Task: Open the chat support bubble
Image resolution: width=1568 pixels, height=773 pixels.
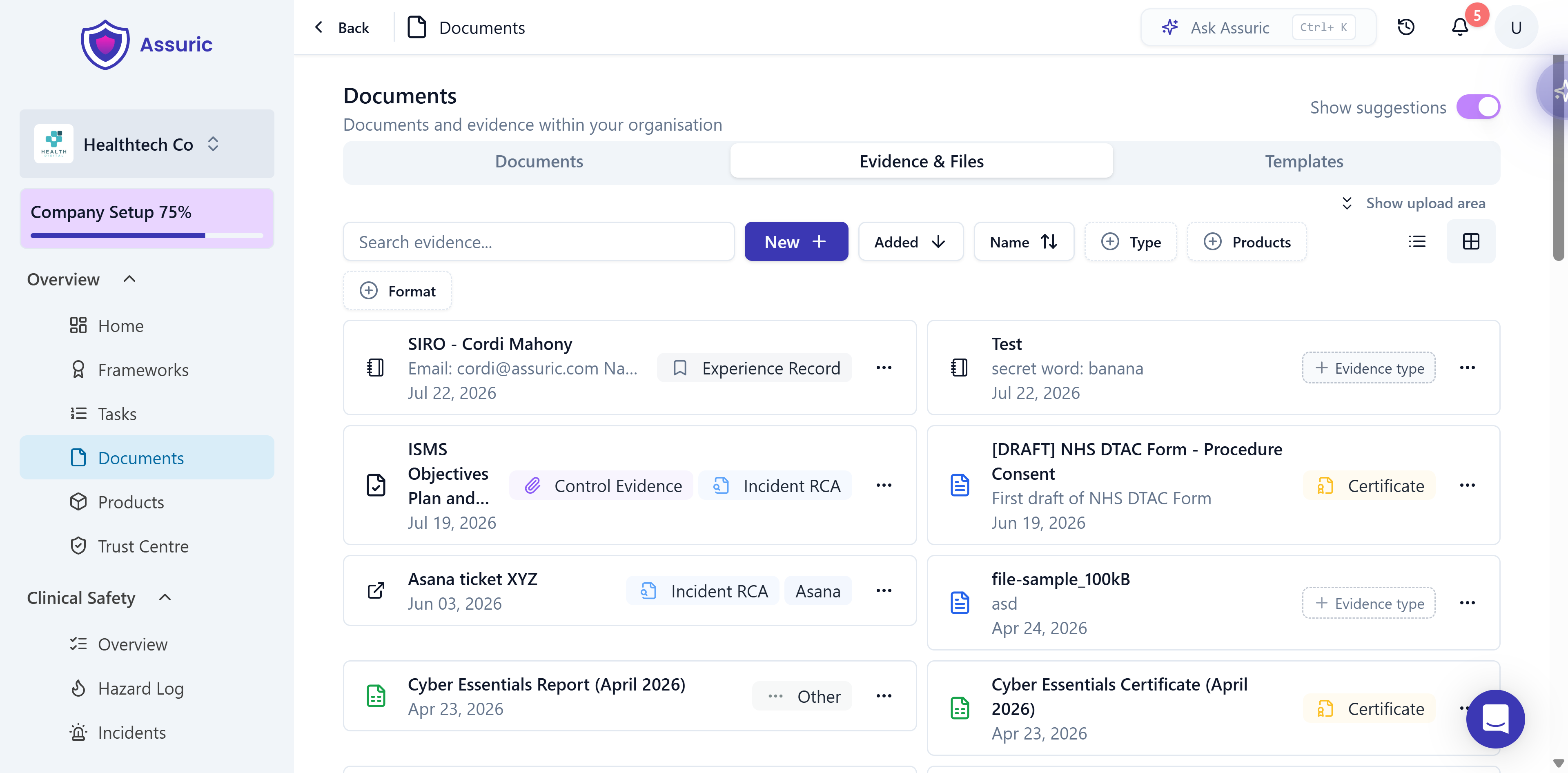Action: tap(1495, 719)
